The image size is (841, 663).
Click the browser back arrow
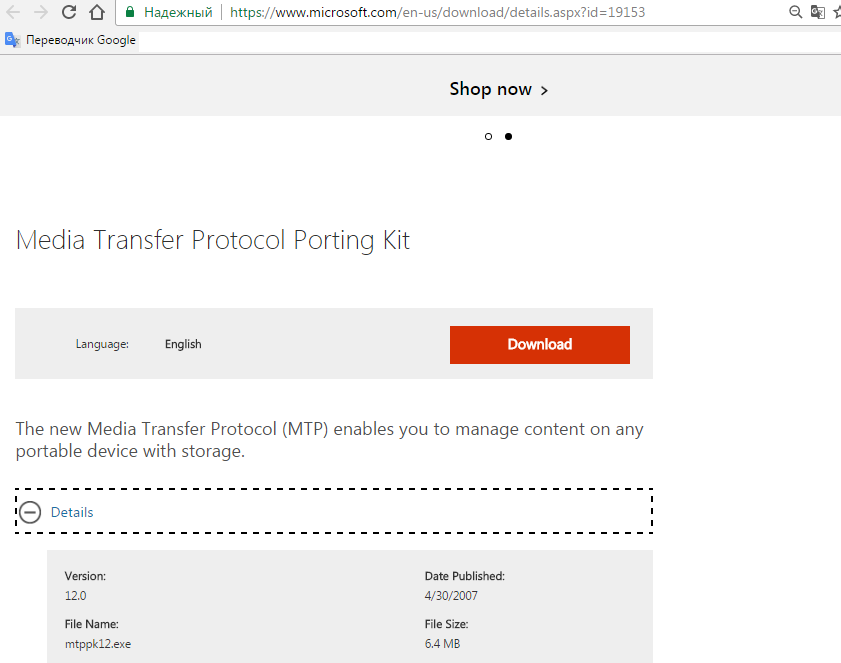[13, 13]
